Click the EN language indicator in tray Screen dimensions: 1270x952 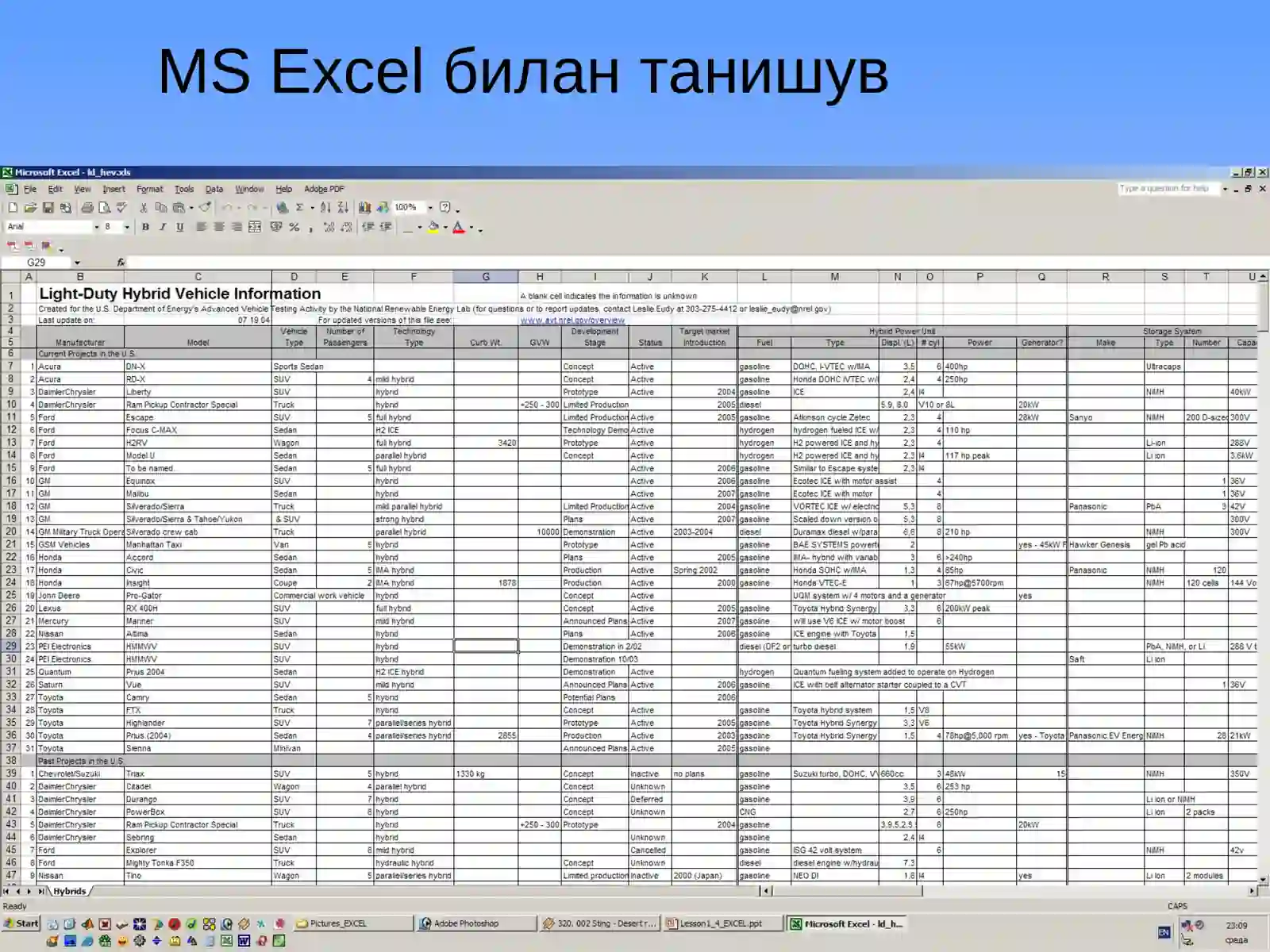pyautogui.click(x=1164, y=932)
